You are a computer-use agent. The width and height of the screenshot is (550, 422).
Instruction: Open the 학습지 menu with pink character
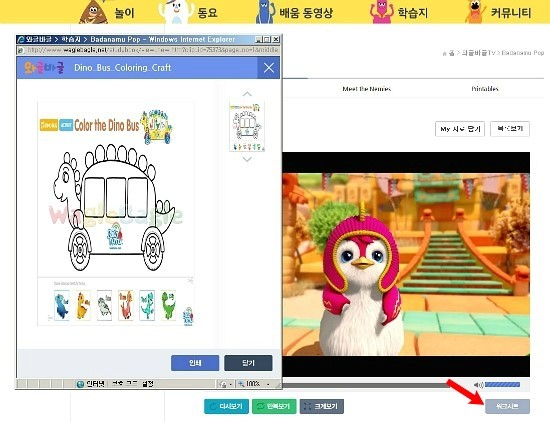pyautogui.click(x=399, y=12)
